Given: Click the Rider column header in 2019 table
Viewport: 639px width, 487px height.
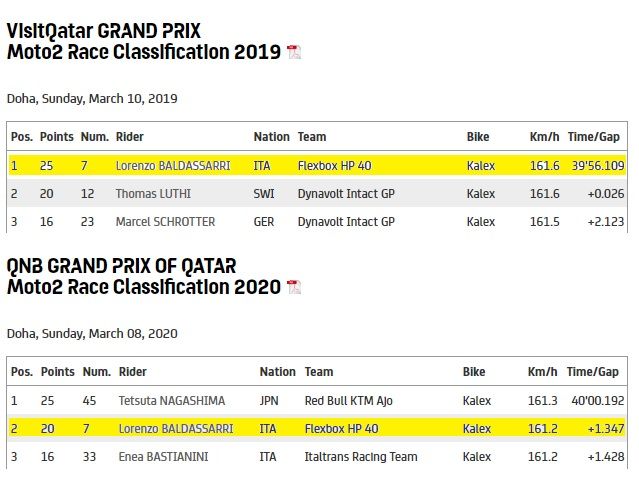Looking at the screenshot, I should (x=130, y=137).
